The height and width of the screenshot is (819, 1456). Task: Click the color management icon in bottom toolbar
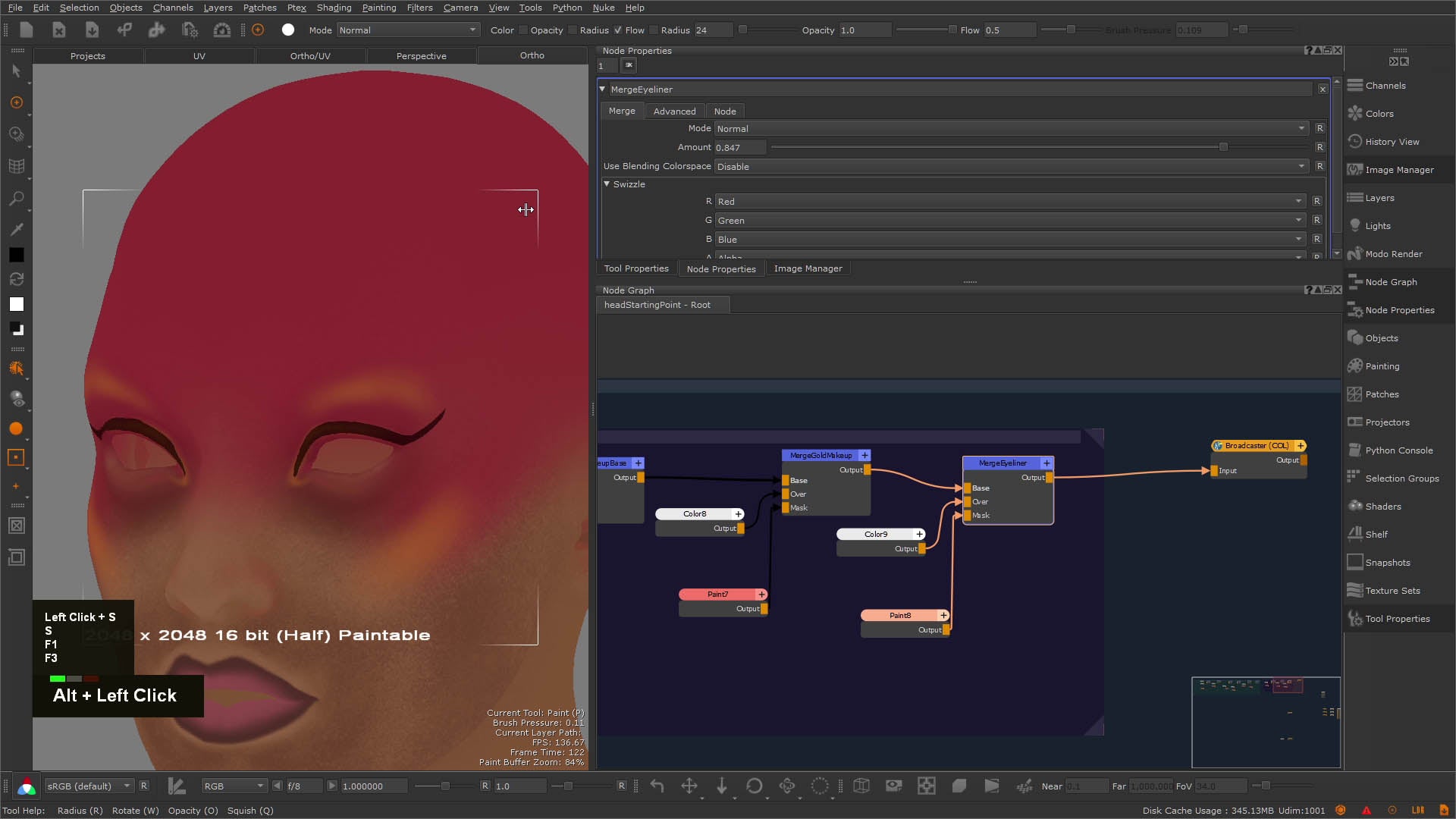pos(27,786)
